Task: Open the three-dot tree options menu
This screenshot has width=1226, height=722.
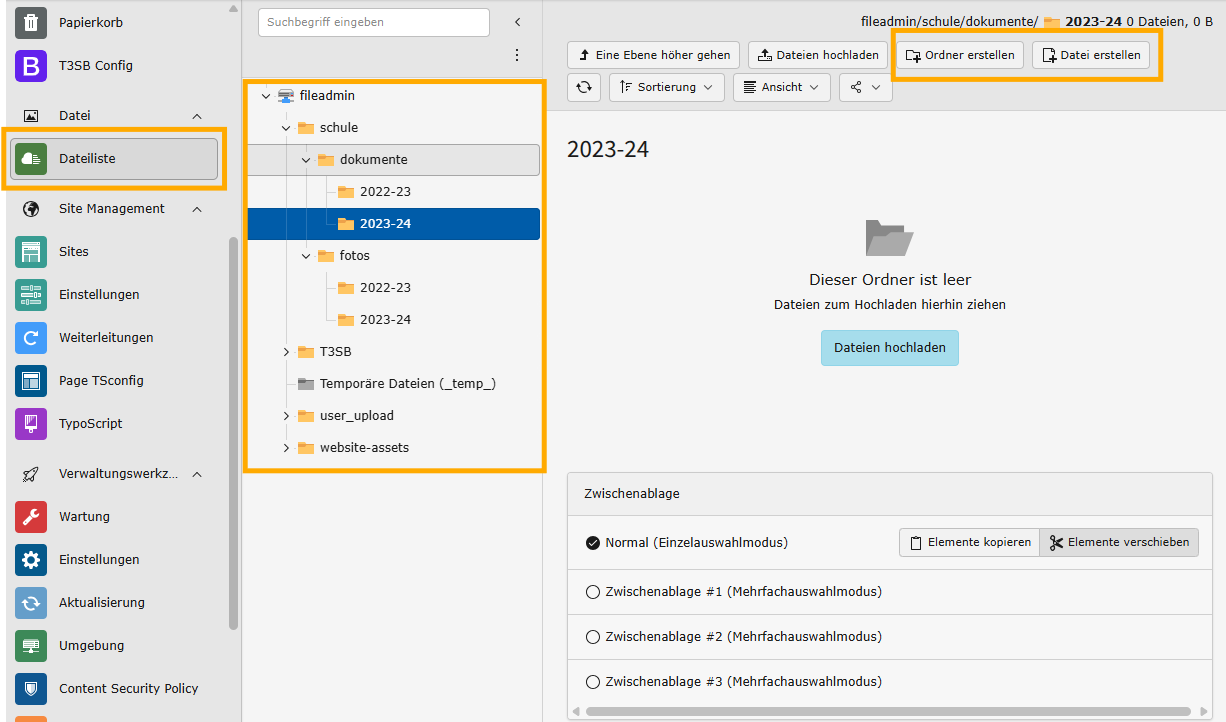Action: click(x=517, y=55)
